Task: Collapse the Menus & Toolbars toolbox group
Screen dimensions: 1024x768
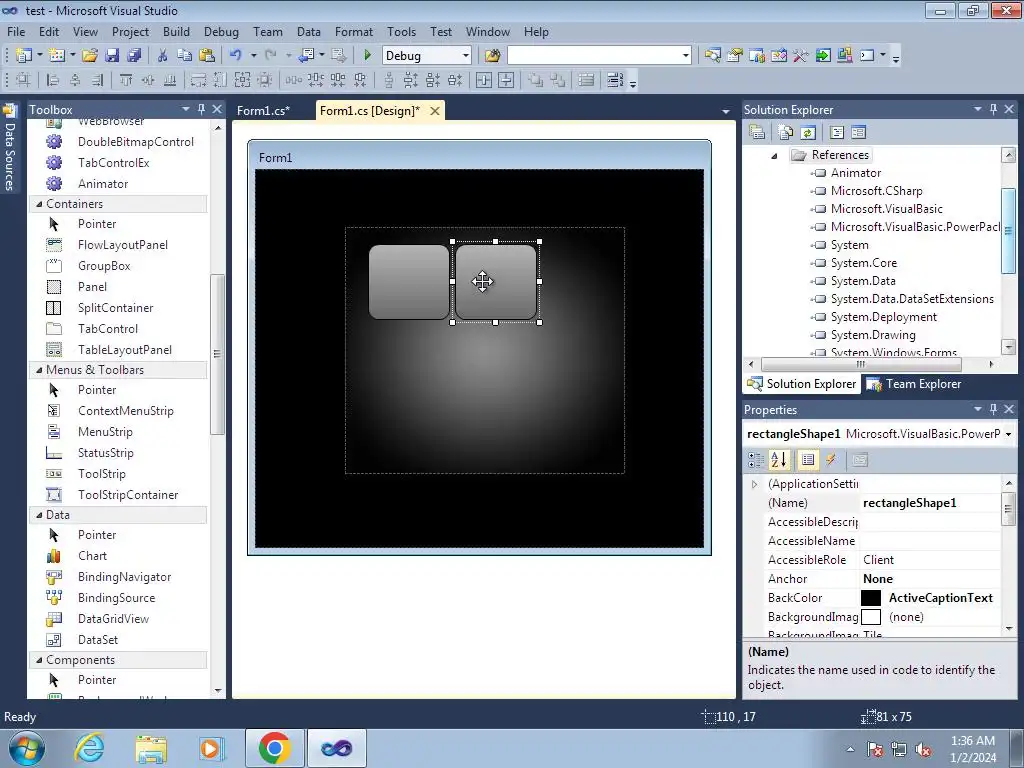Action: click(39, 370)
